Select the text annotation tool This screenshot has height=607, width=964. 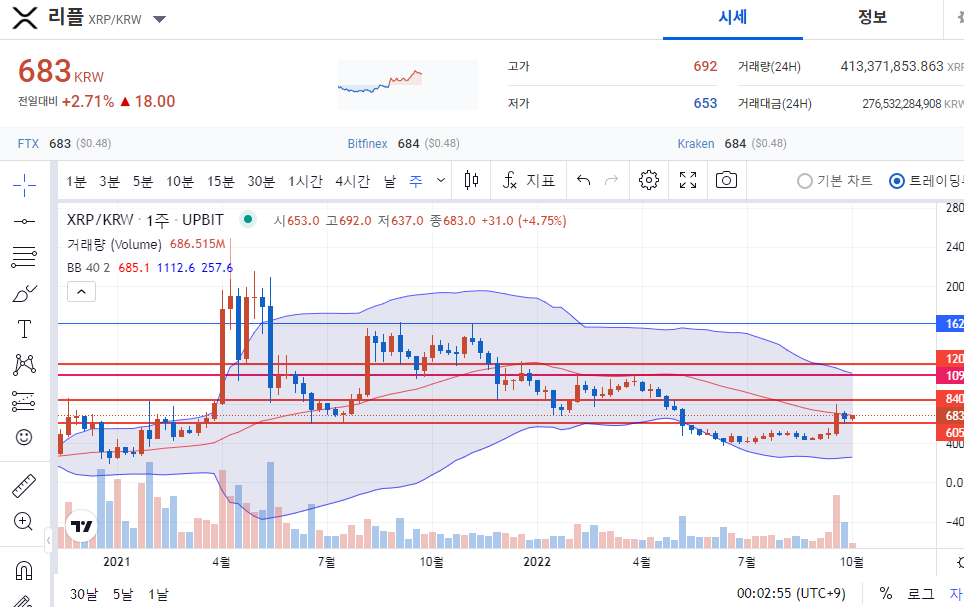(x=24, y=329)
